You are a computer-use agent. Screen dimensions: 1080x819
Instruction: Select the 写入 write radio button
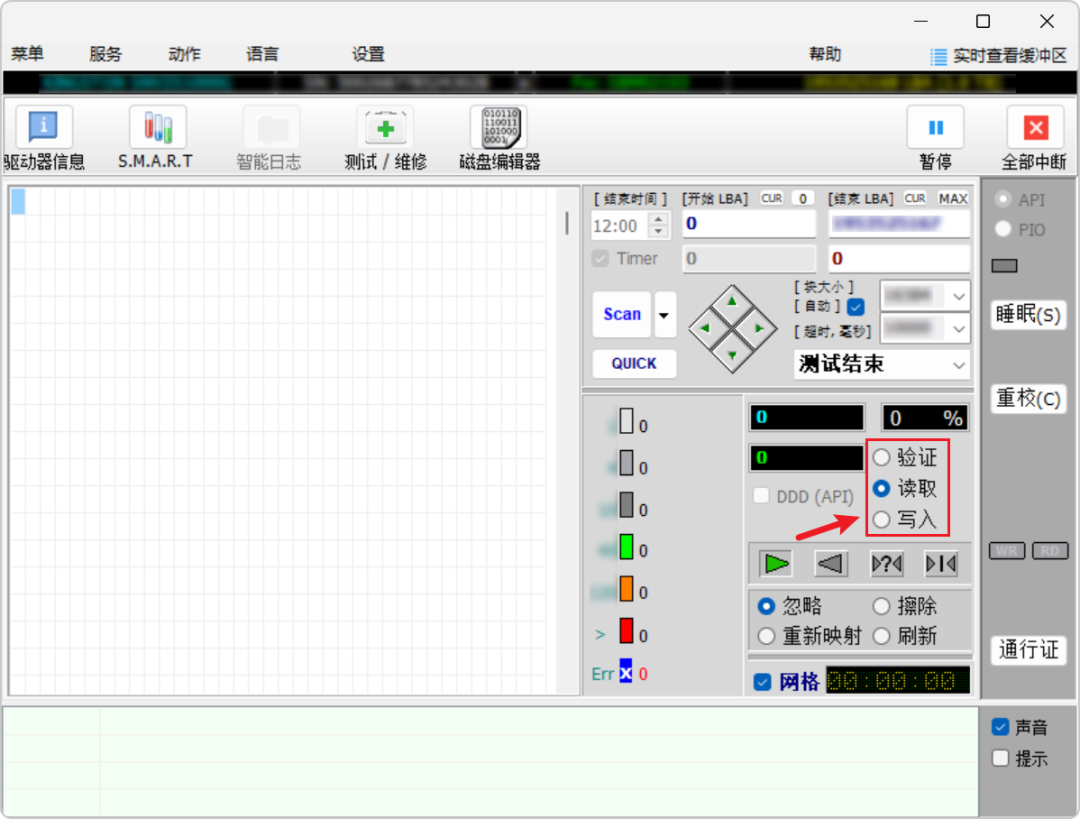[882, 519]
